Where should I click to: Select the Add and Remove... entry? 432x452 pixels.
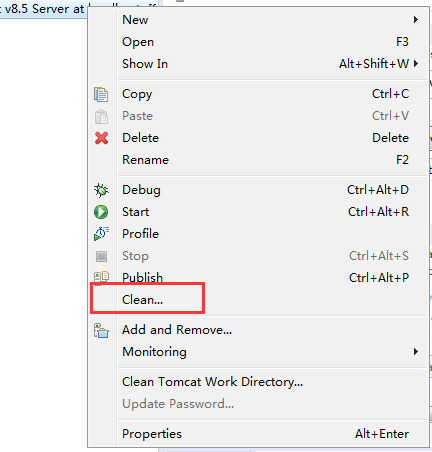click(x=177, y=330)
